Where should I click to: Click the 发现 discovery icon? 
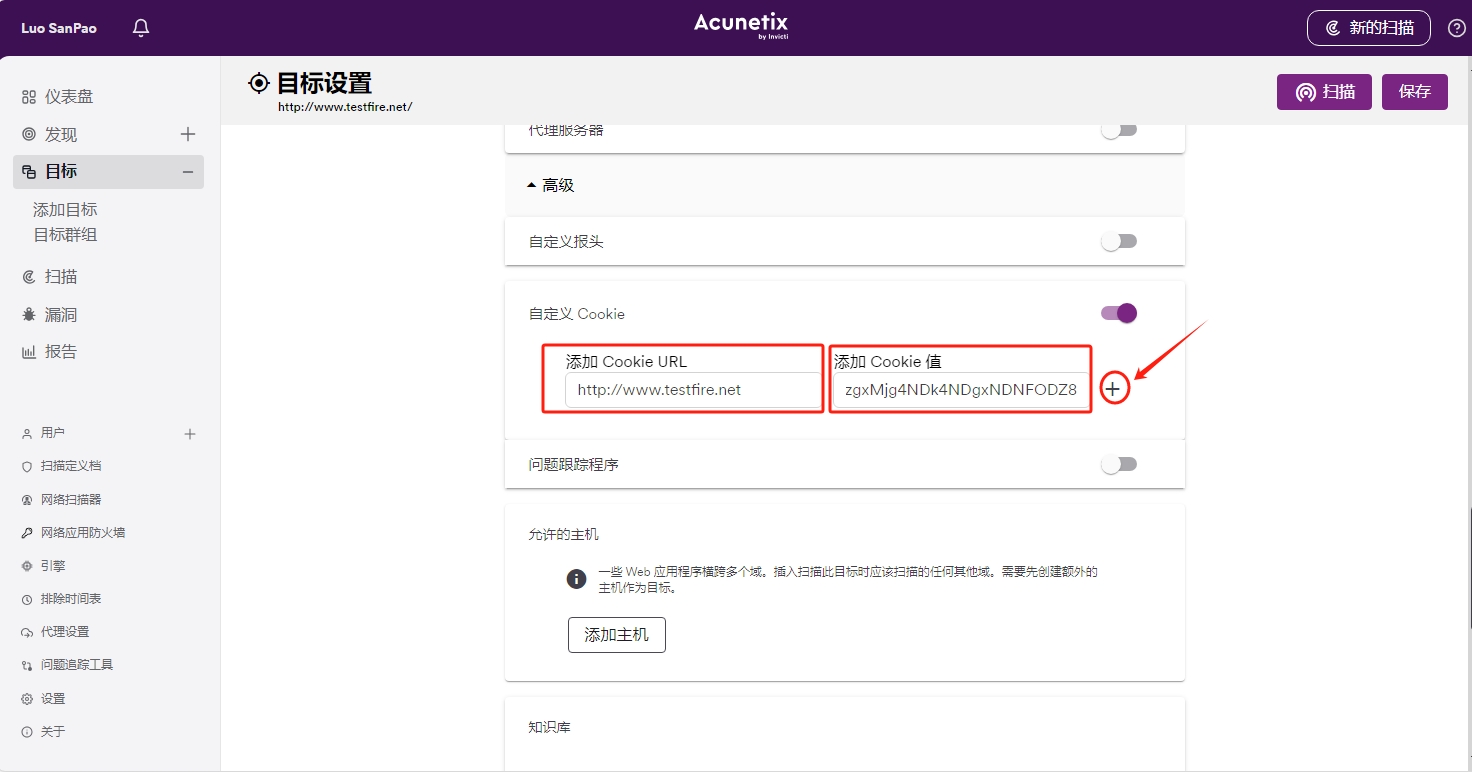point(29,135)
